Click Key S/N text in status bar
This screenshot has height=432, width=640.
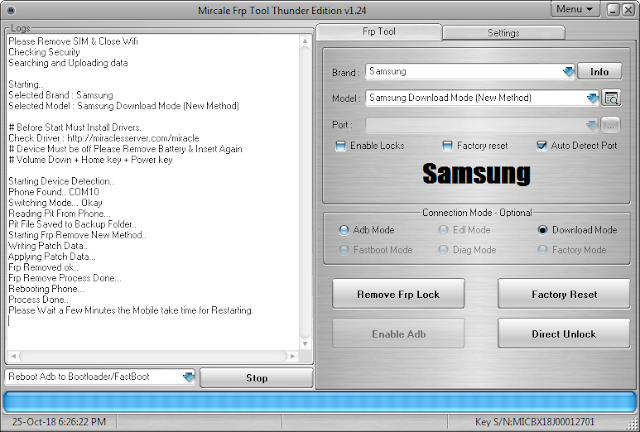click(x=535, y=422)
